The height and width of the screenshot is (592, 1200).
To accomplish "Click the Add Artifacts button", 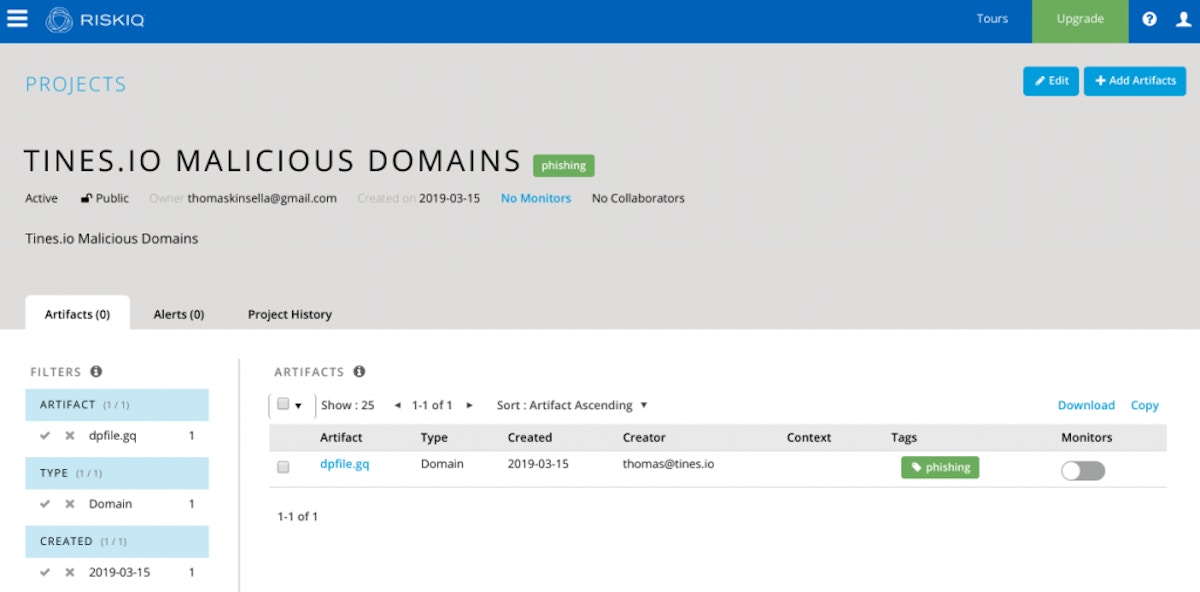I will pos(1135,81).
